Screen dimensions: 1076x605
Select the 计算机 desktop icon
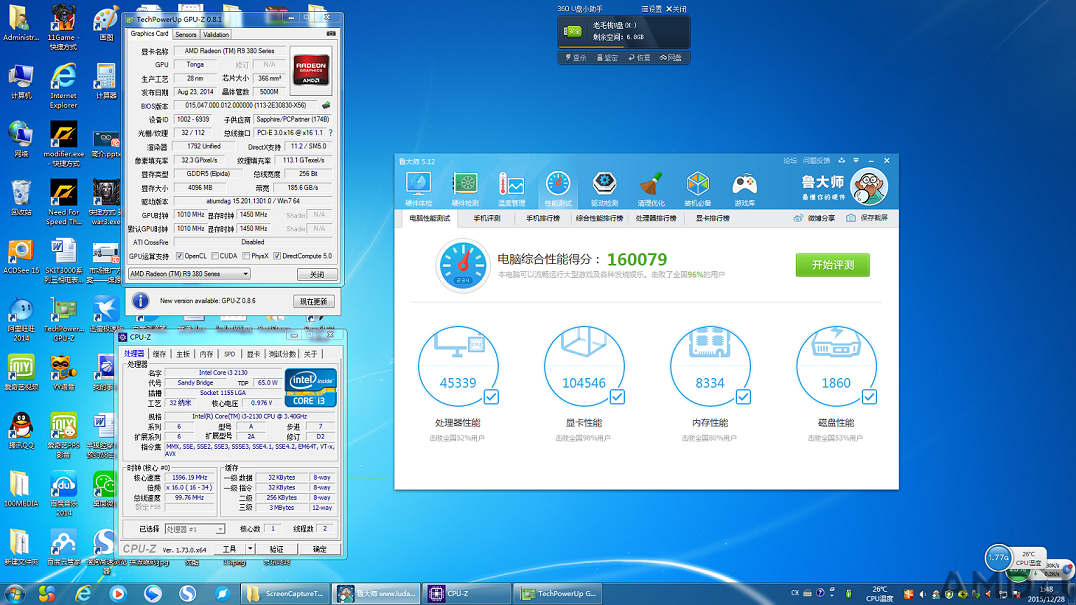click(21, 82)
